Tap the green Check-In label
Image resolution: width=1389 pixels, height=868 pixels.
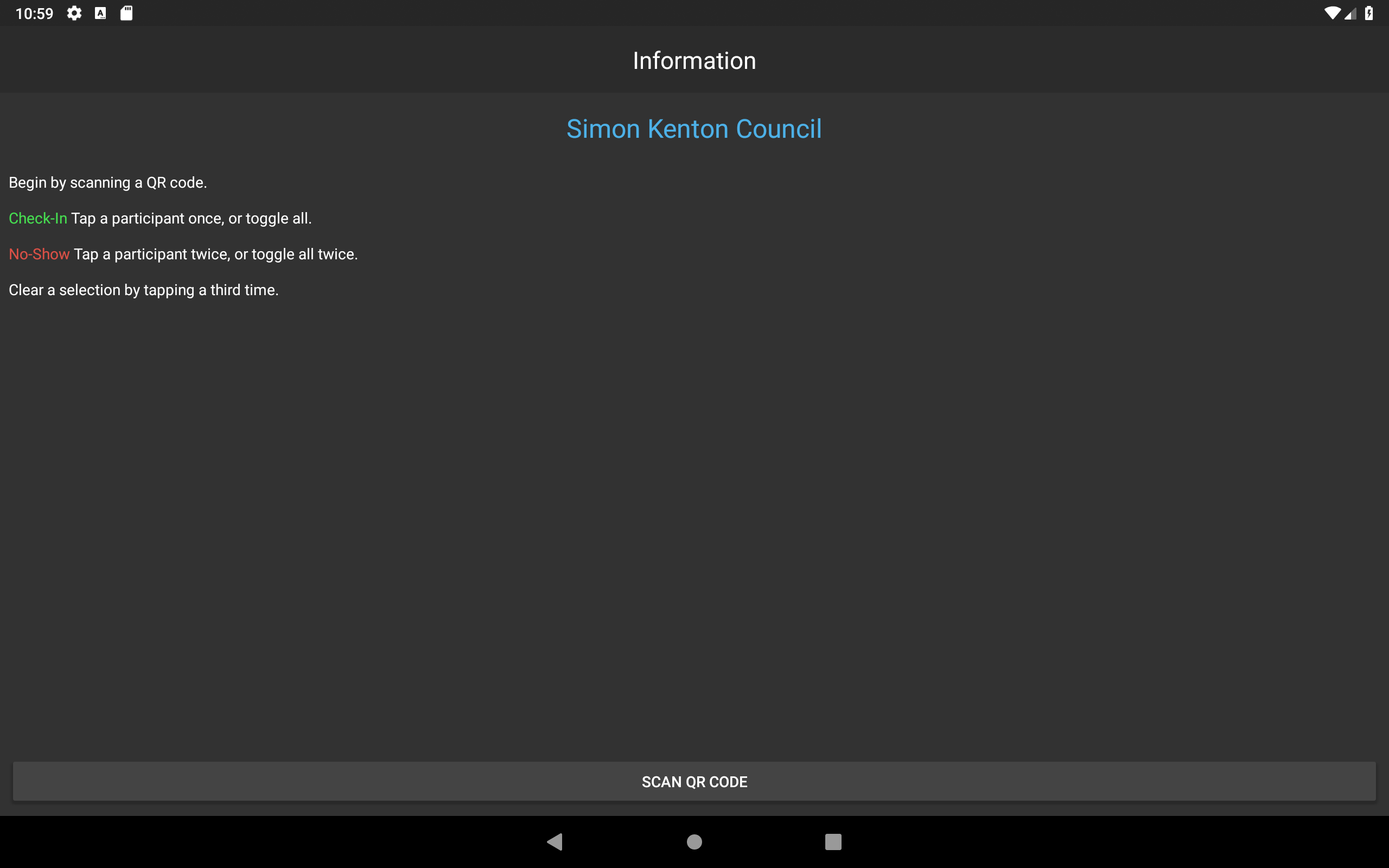38,218
